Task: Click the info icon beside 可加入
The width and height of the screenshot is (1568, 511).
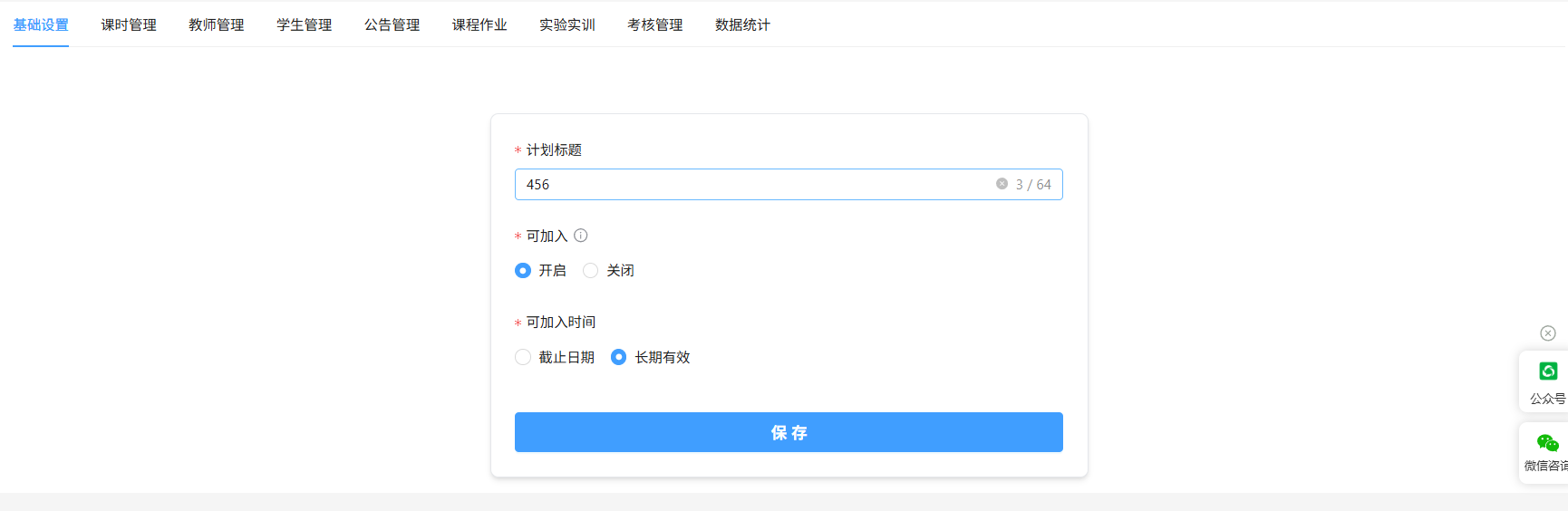Action: click(581, 236)
